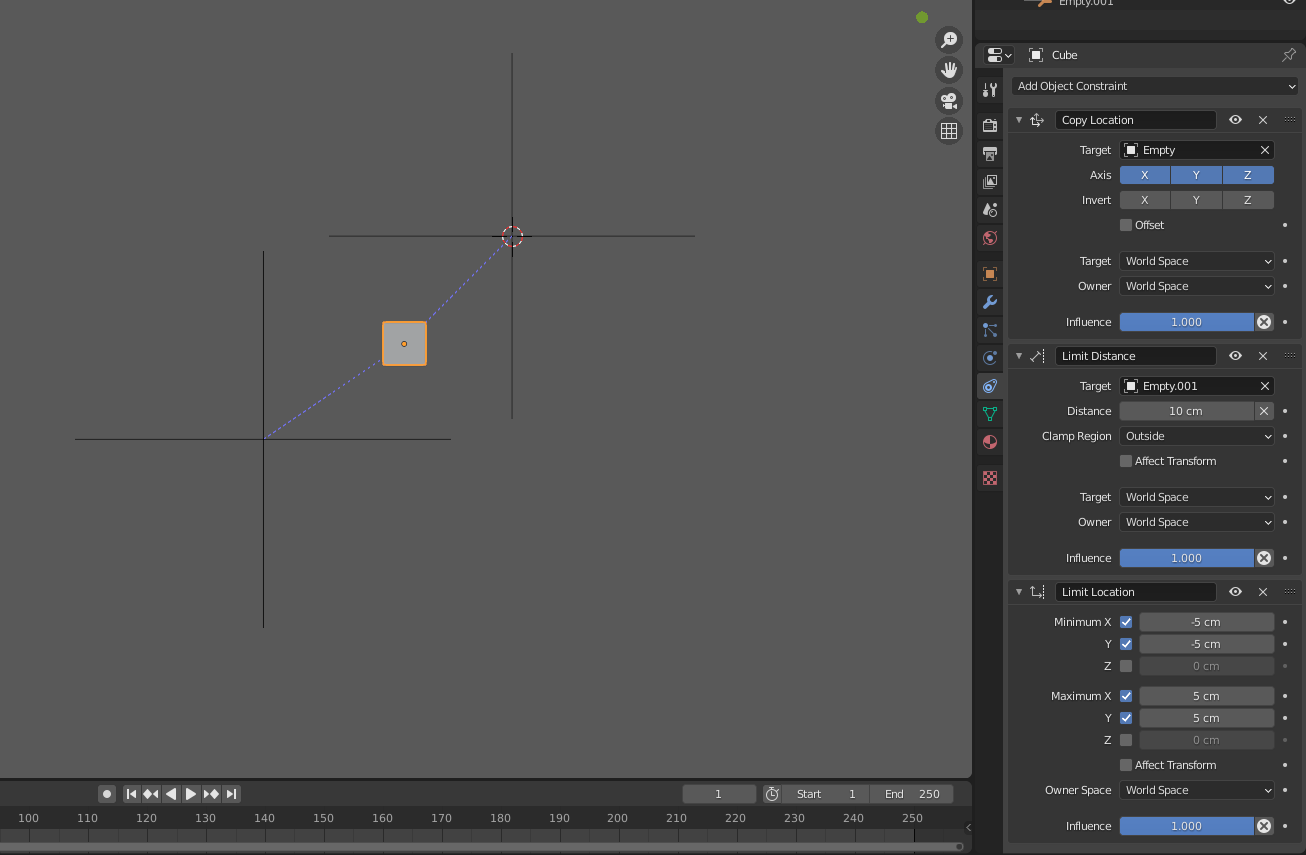
Task: Enable Affect Transform in Limit Location
Action: click(1126, 765)
